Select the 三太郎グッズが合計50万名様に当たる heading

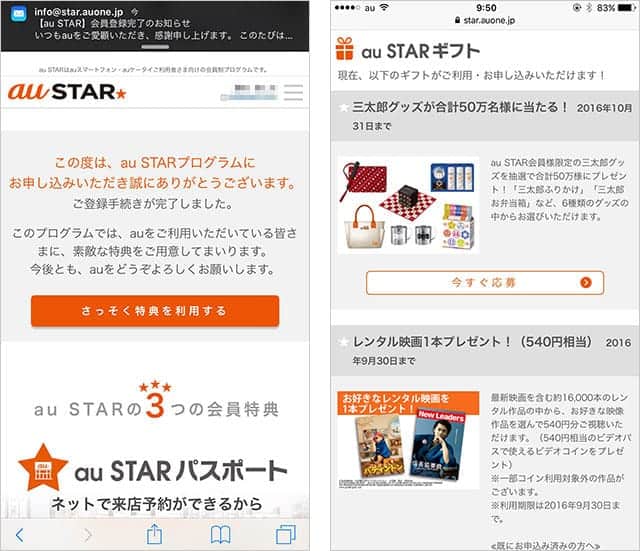tap(460, 107)
